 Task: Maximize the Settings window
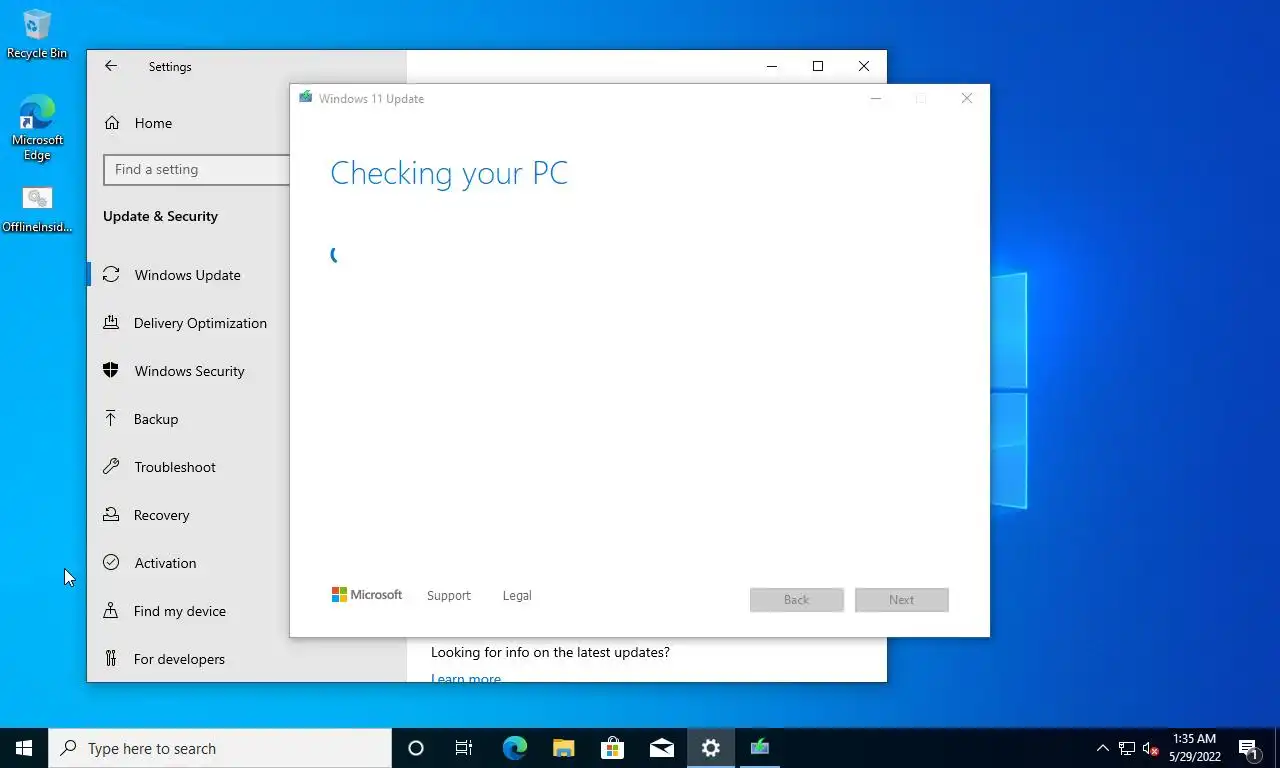tap(818, 66)
